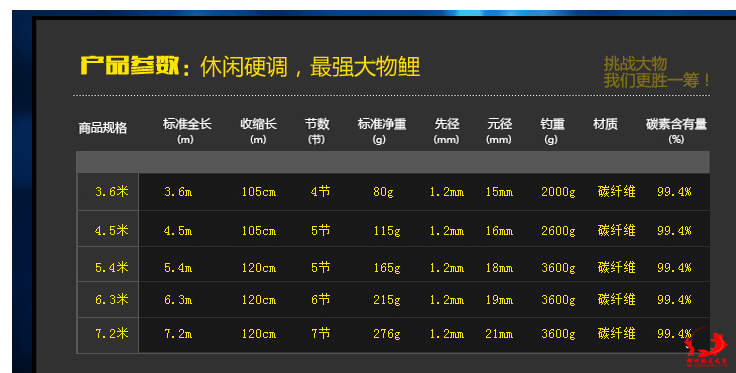Click the 165g net weight value
The height and width of the screenshot is (373, 736).
tap(387, 268)
